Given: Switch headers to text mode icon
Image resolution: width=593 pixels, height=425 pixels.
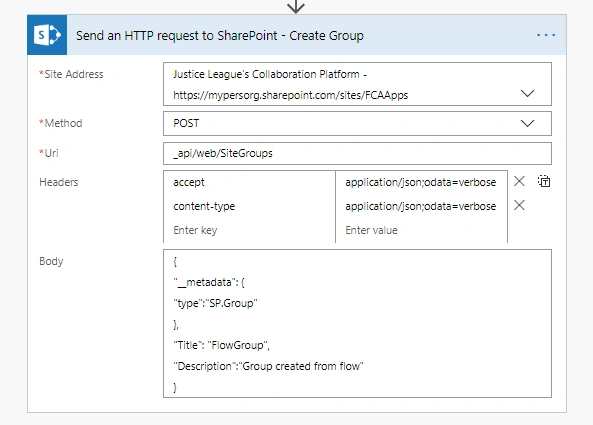Looking at the screenshot, I should [x=544, y=181].
